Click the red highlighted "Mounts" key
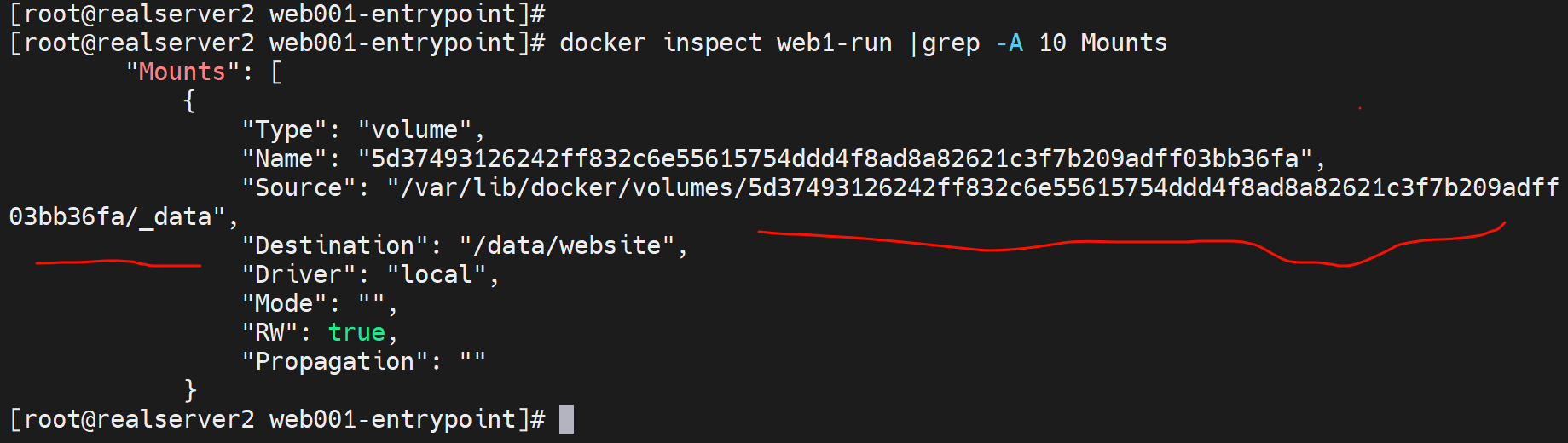 pos(182,72)
